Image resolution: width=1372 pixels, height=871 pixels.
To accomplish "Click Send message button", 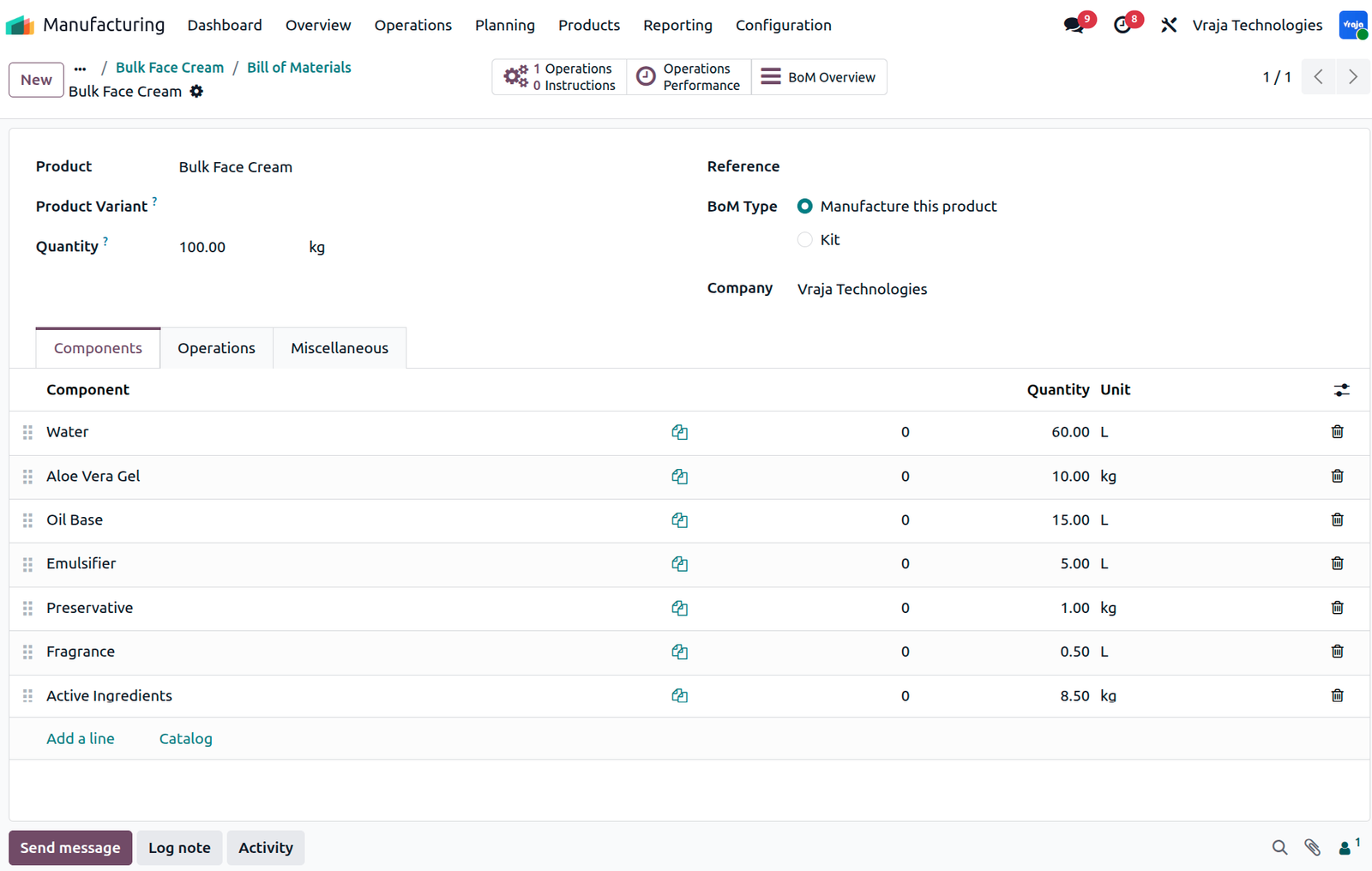I will (70, 848).
